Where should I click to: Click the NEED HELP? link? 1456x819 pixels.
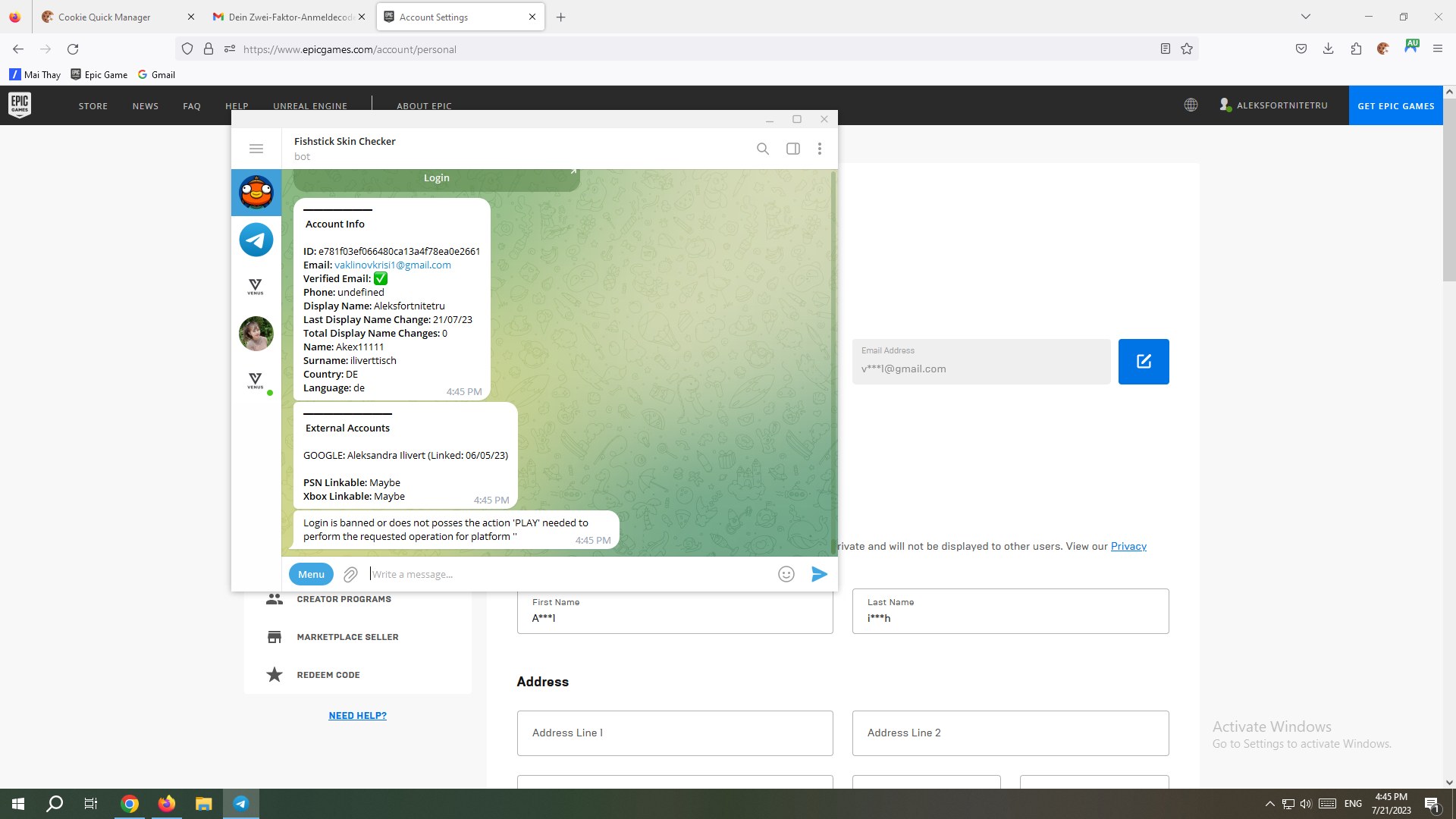pyautogui.click(x=358, y=716)
